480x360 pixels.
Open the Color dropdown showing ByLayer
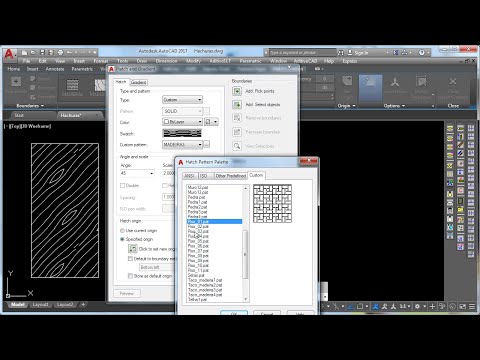182,122
